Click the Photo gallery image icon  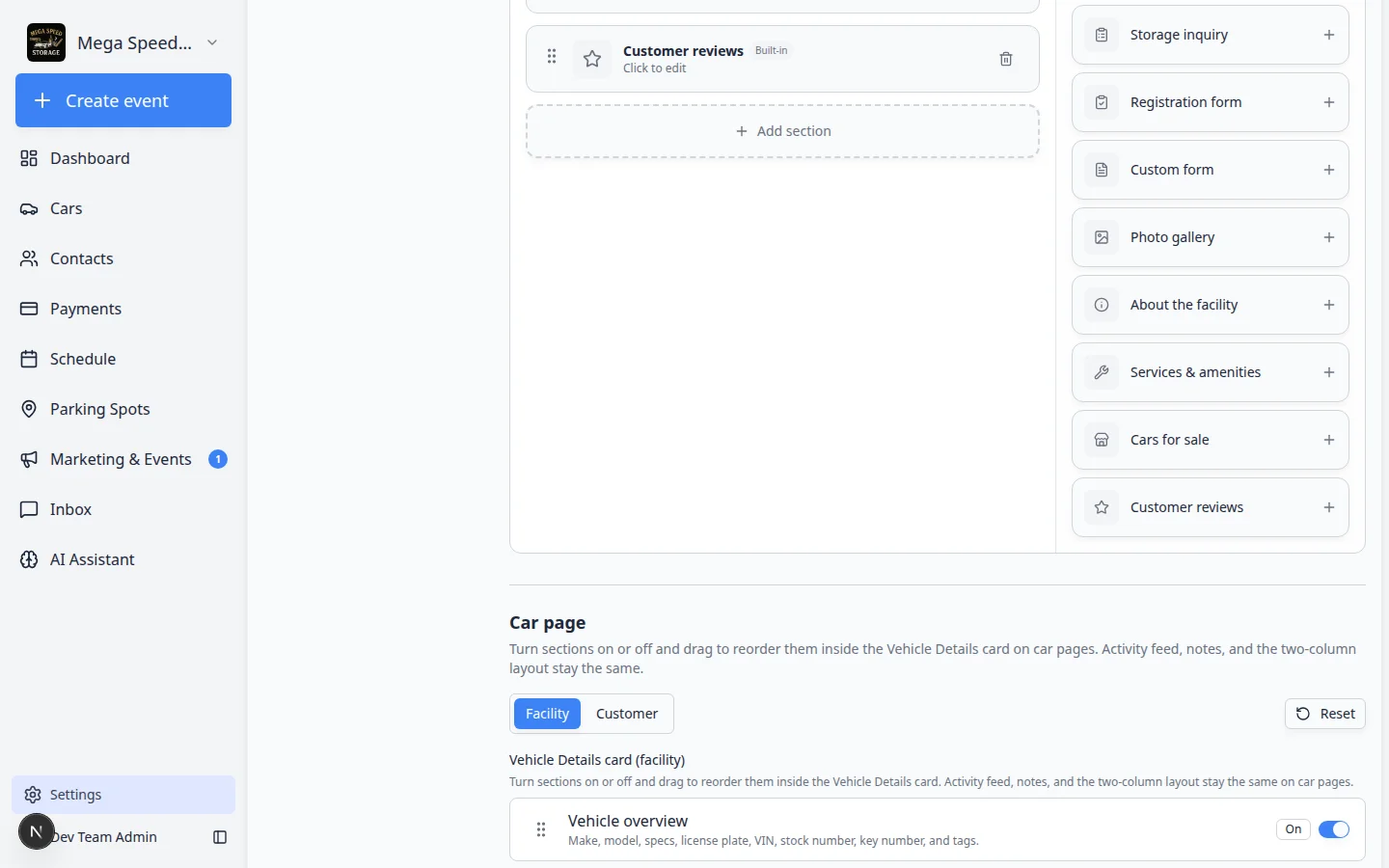tap(1102, 237)
